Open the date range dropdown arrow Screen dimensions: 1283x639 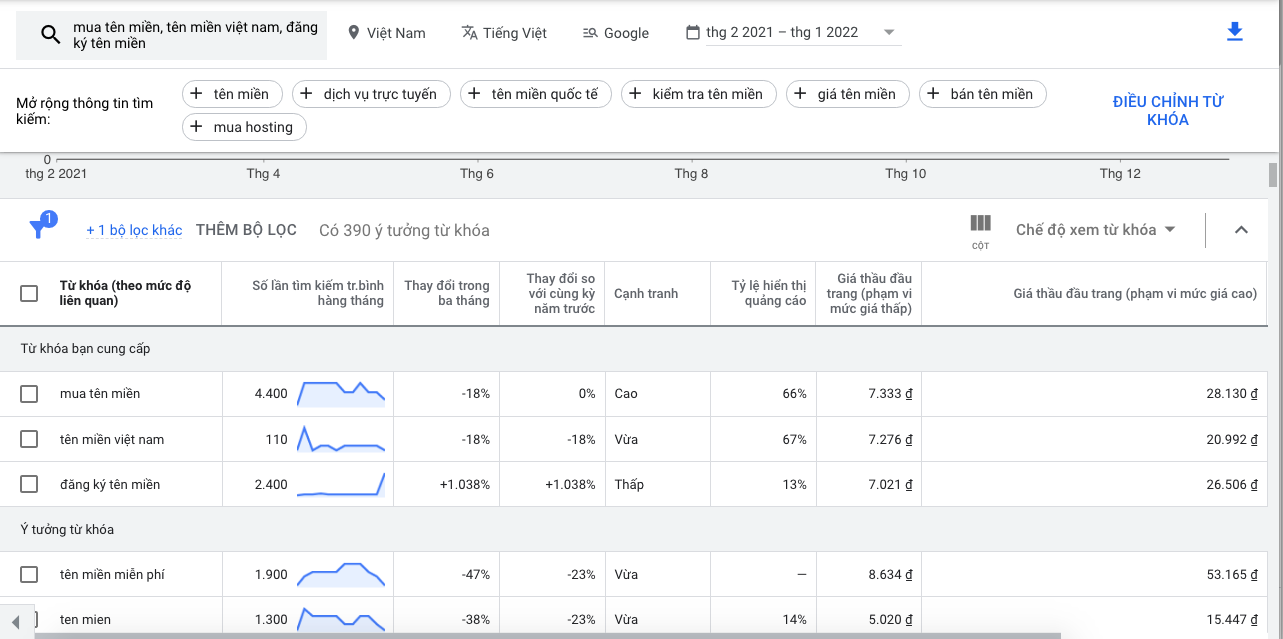click(x=889, y=33)
